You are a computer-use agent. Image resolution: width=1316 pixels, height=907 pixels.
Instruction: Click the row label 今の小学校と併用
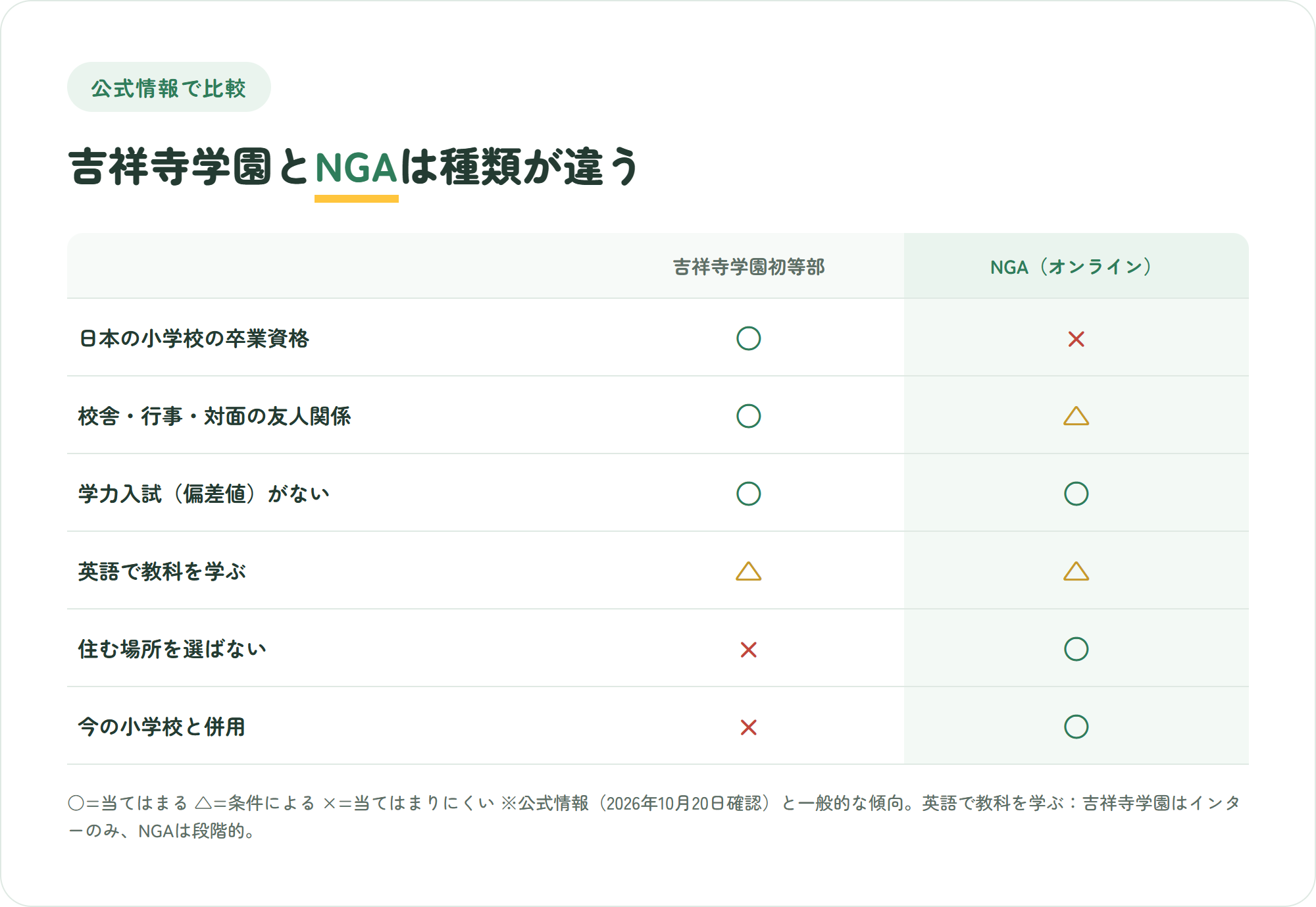coord(162,727)
